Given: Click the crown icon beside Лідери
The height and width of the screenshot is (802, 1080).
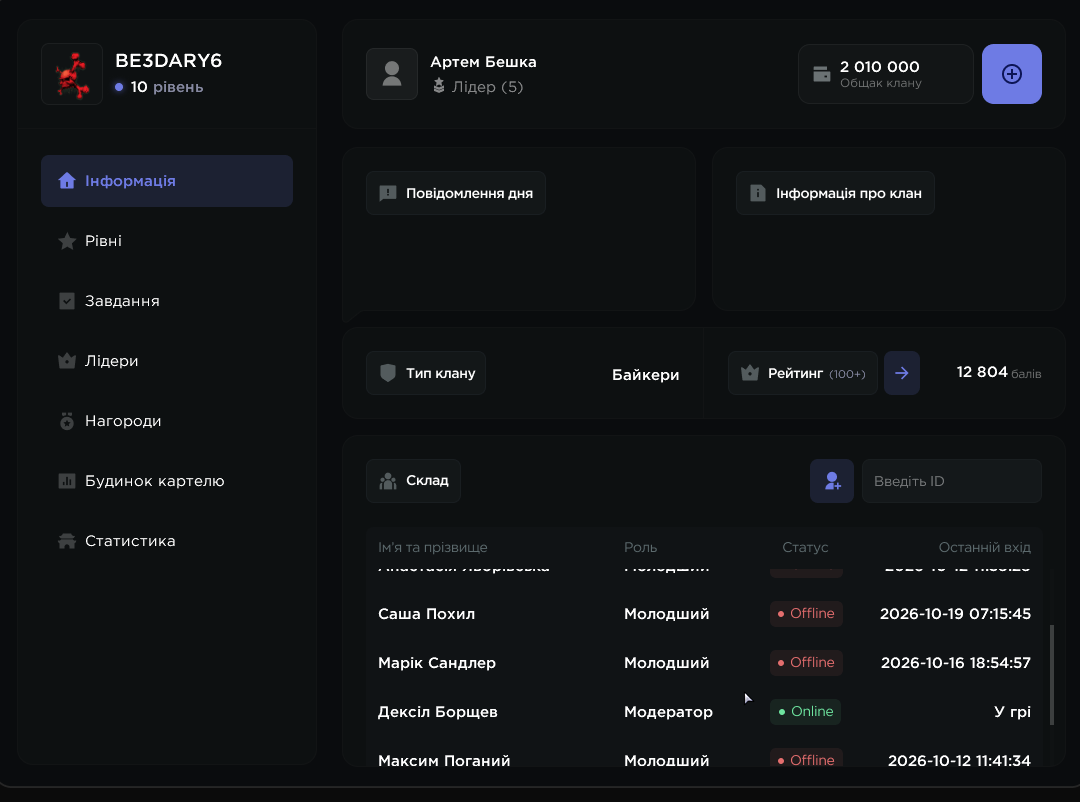Looking at the screenshot, I should pos(67,360).
